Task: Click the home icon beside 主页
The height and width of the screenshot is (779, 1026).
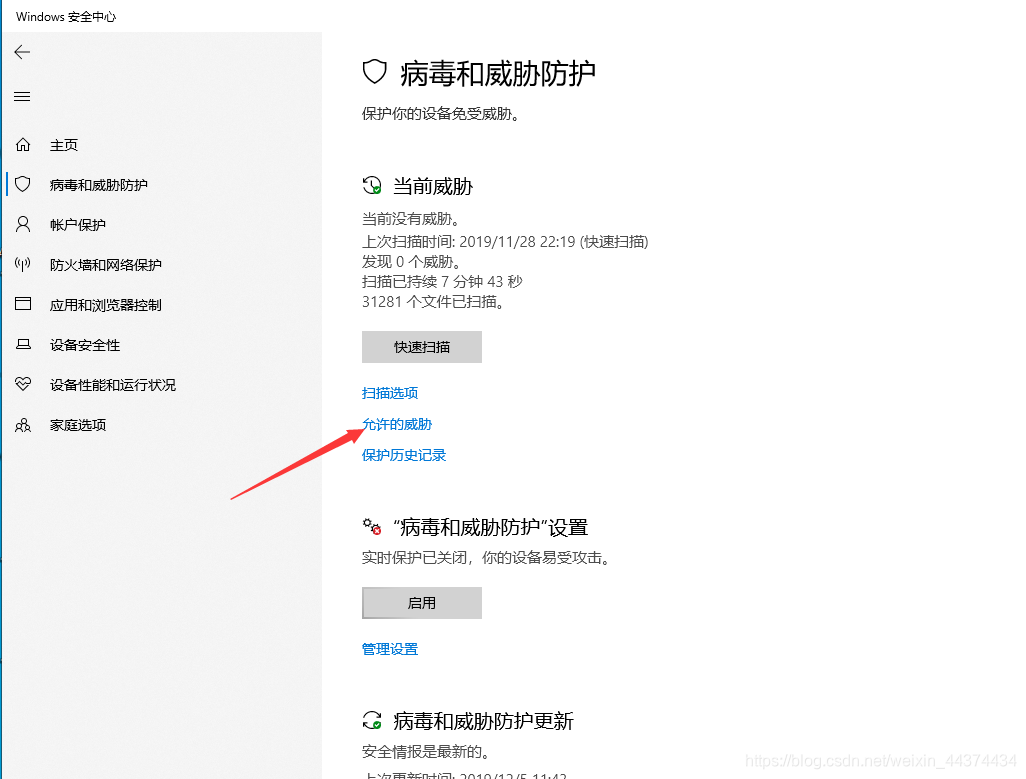Action: tap(23, 145)
